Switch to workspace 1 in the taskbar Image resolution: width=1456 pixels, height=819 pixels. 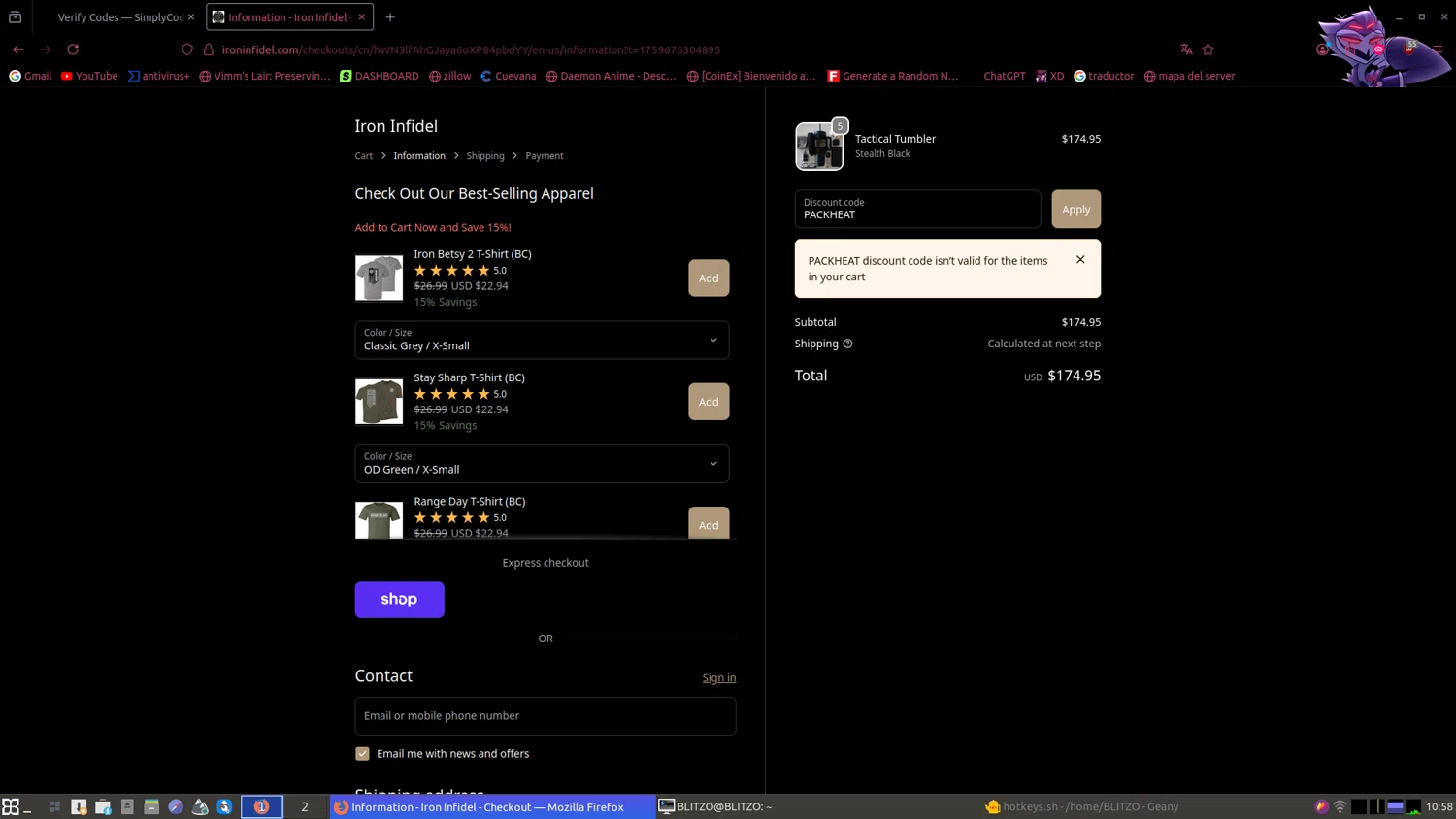pos(262,806)
